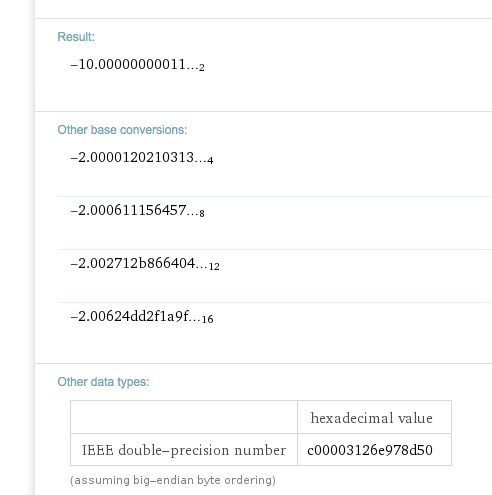Click the 'Other data types:' heading

103,382
